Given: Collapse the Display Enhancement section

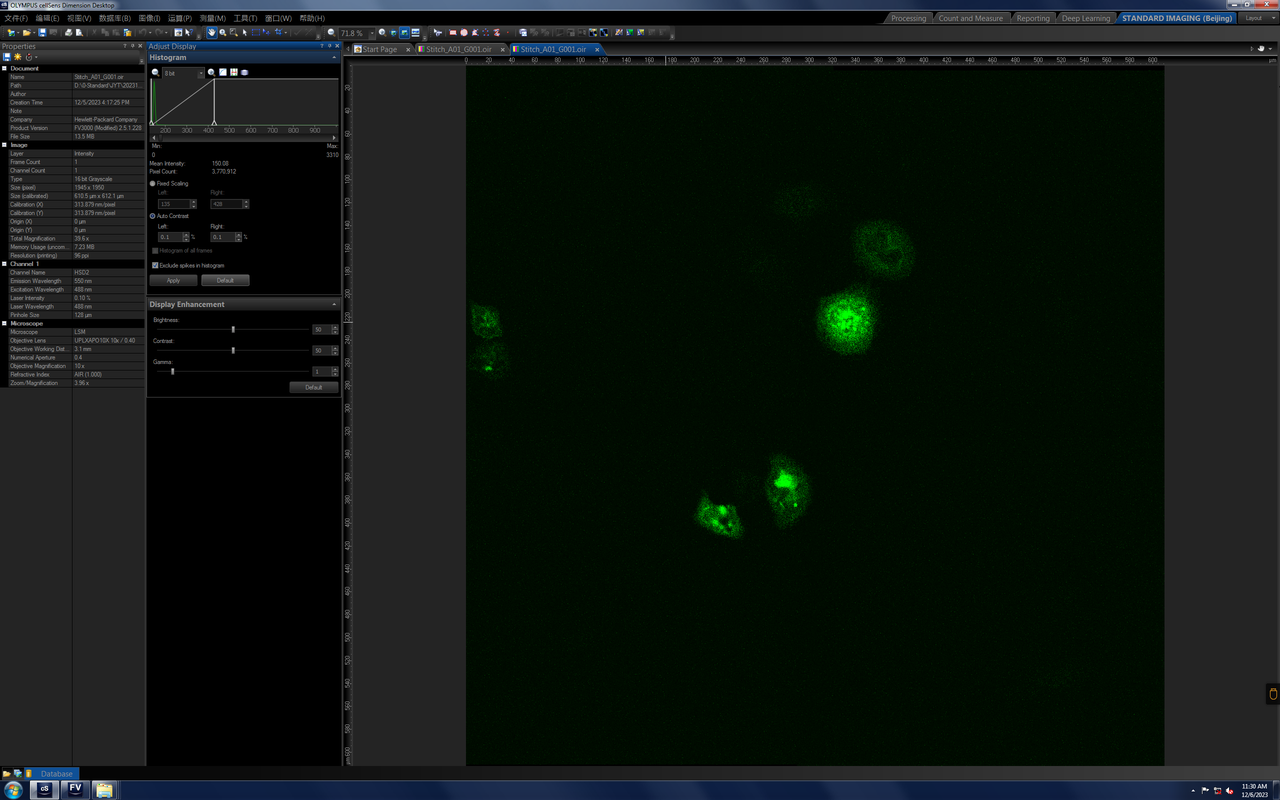Looking at the screenshot, I should coord(334,304).
